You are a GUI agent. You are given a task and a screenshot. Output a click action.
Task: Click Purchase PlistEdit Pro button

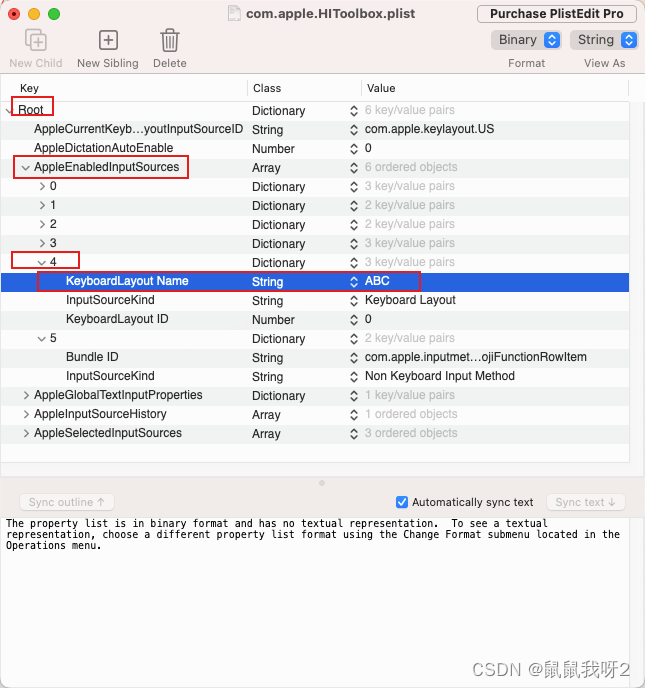click(556, 14)
